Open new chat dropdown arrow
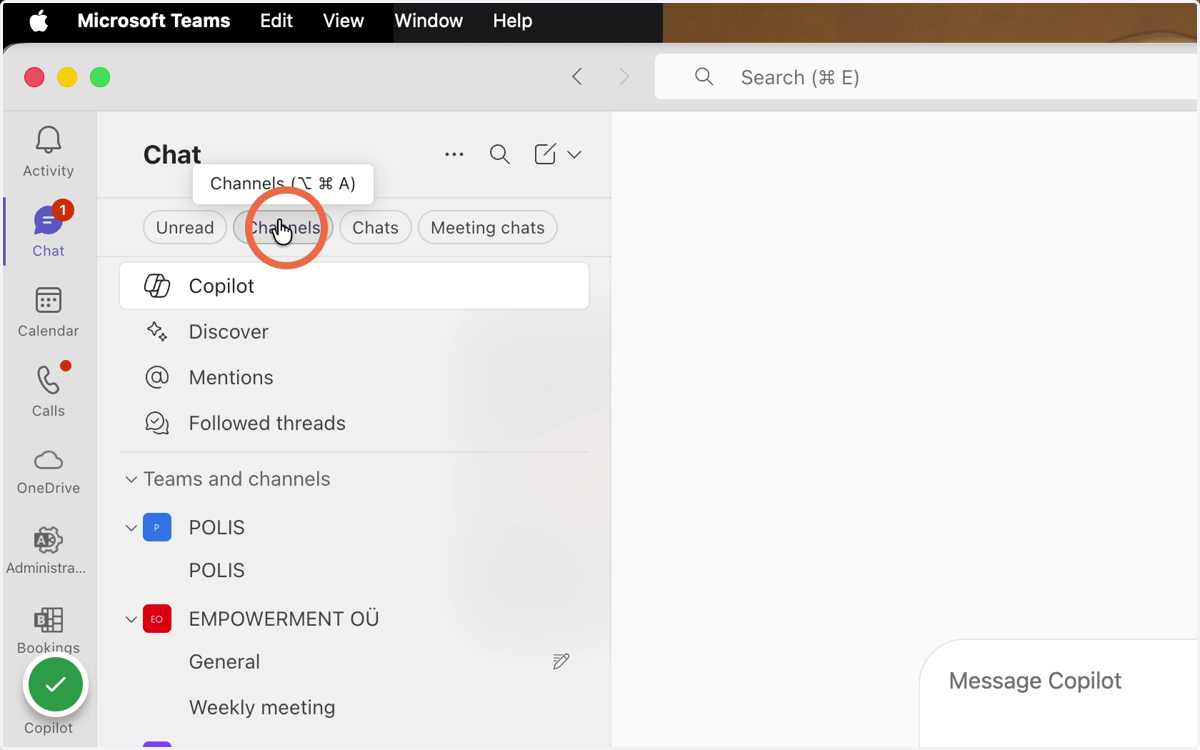Screen dimensions: 1200x750 coord(574,154)
